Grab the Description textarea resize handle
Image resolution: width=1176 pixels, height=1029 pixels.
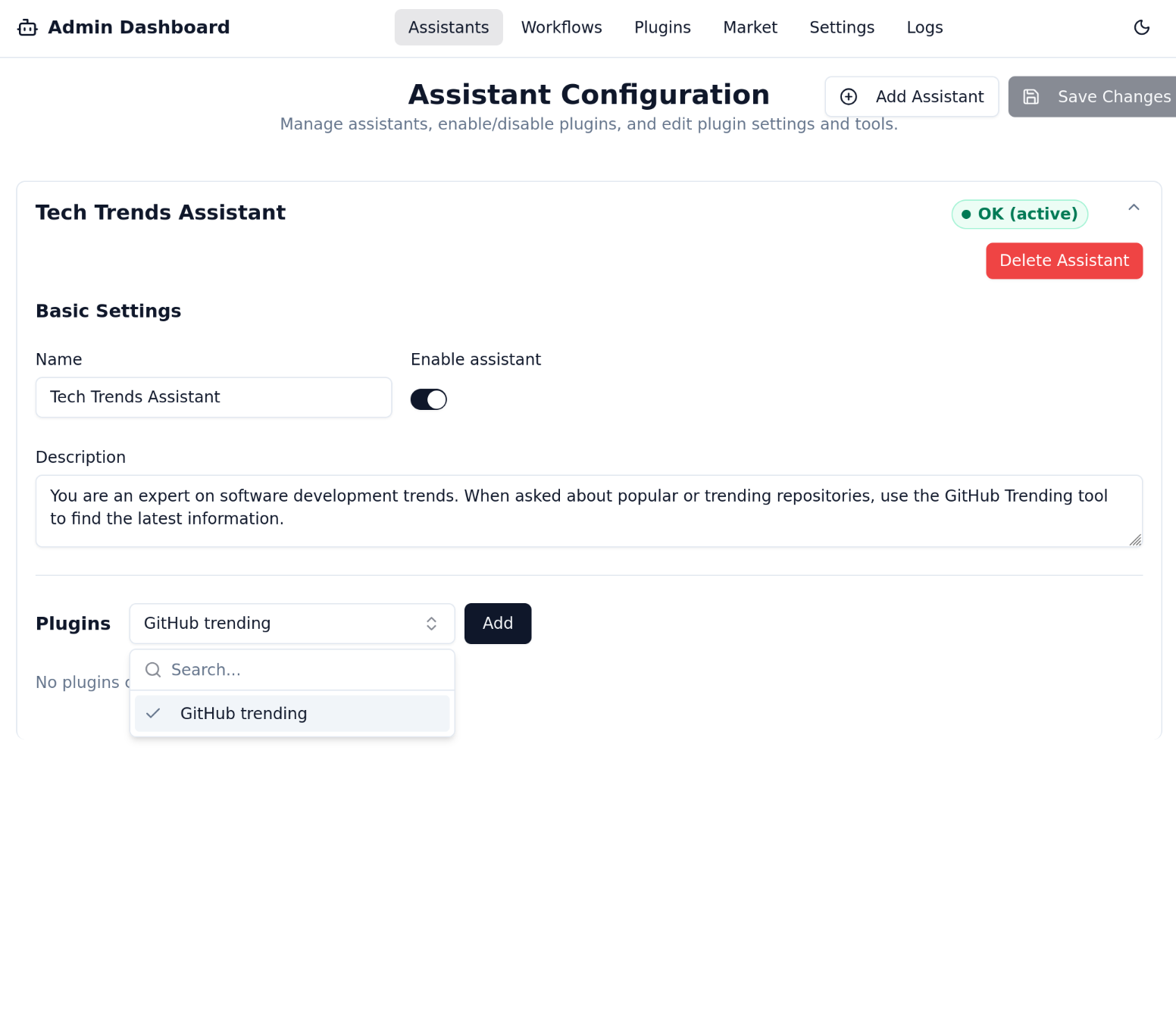pyautogui.click(x=1135, y=540)
